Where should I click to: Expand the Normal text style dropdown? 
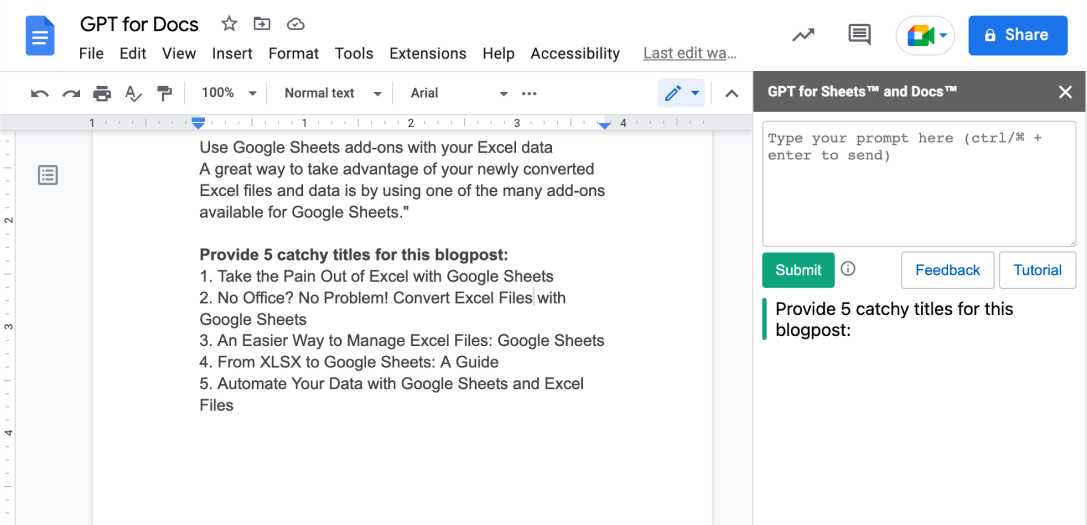(x=333, y=93)
